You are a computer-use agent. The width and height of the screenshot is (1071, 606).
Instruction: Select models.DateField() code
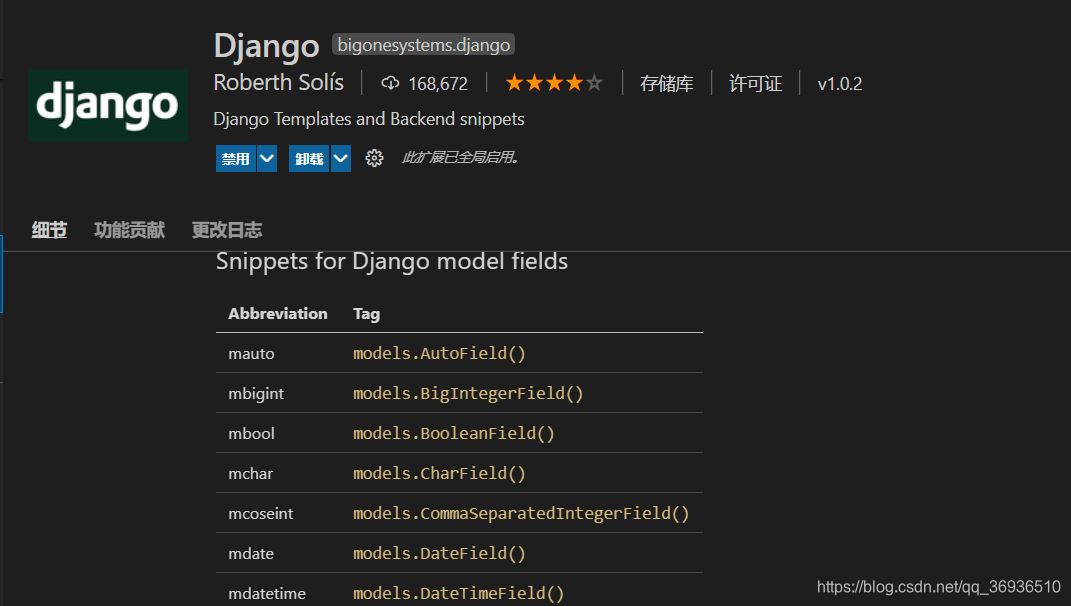pos(439,553)
